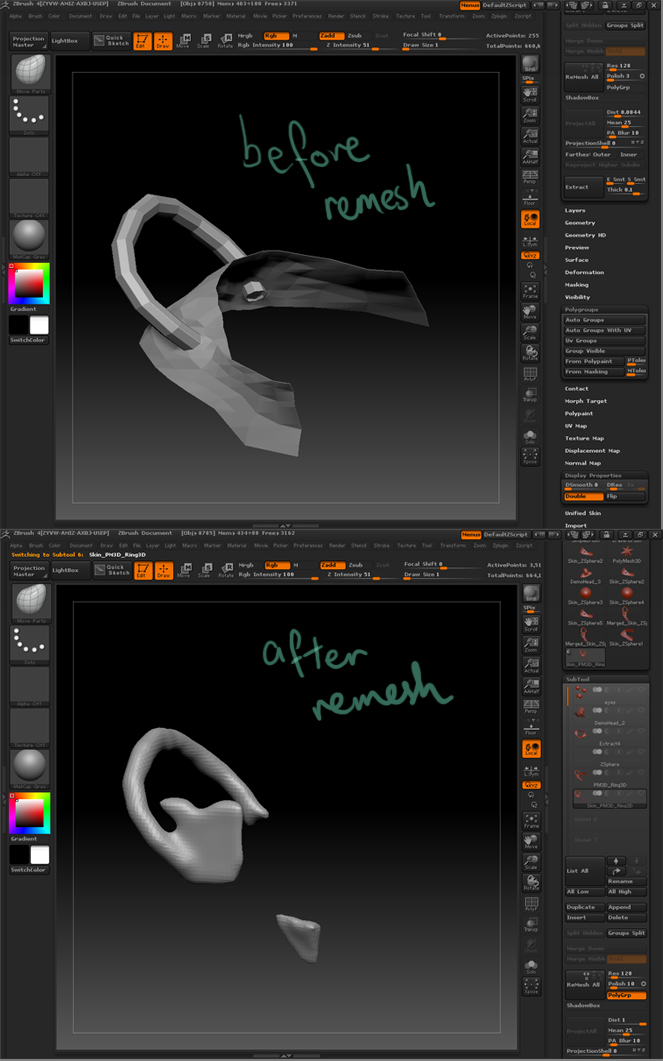The width and height of the screenshot is (663, 1061).
Task: Expand the Geometry subpalette in top screenshot
Action: click(580, 223)
